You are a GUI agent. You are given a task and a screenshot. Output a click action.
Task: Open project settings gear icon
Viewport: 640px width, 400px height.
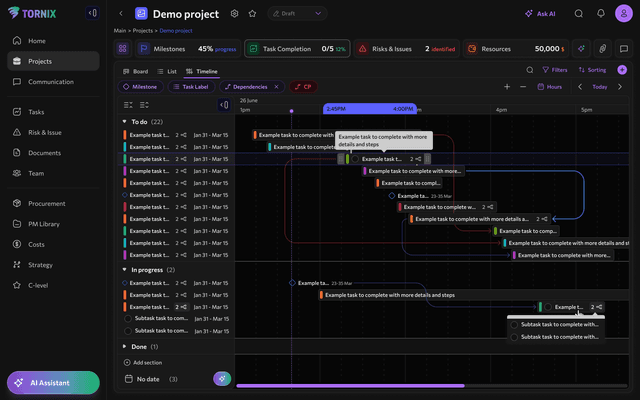pyautogui.click(x=234, y=14)
